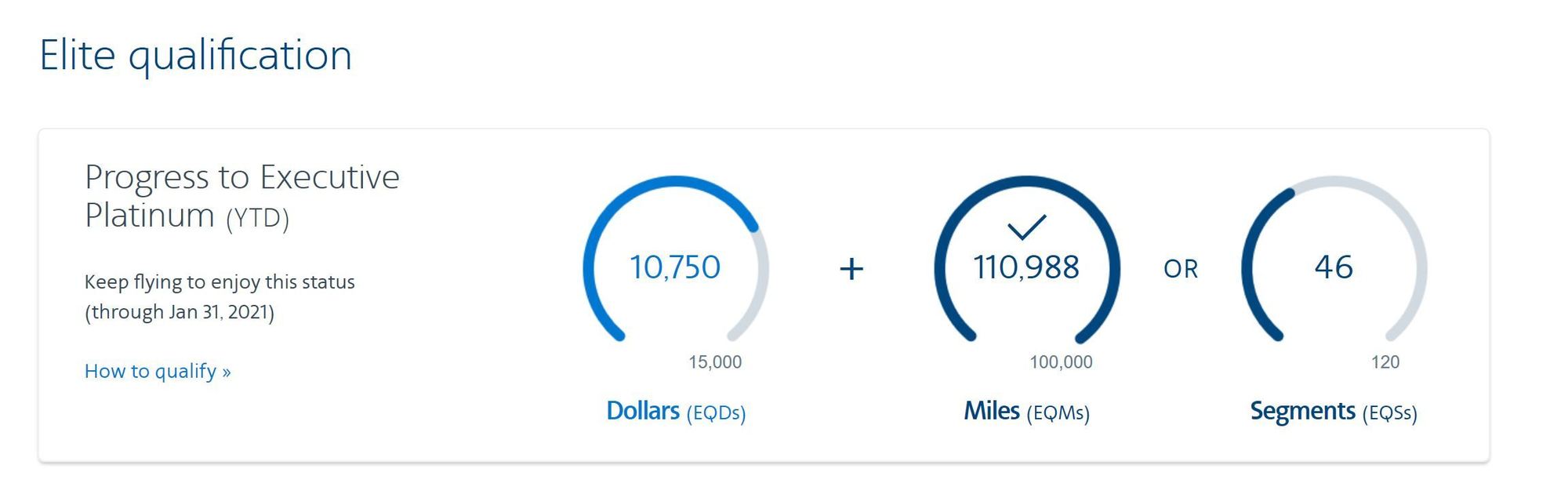
Task: Click the checkmark icon above 110,988
Action: pos(1026,227)
